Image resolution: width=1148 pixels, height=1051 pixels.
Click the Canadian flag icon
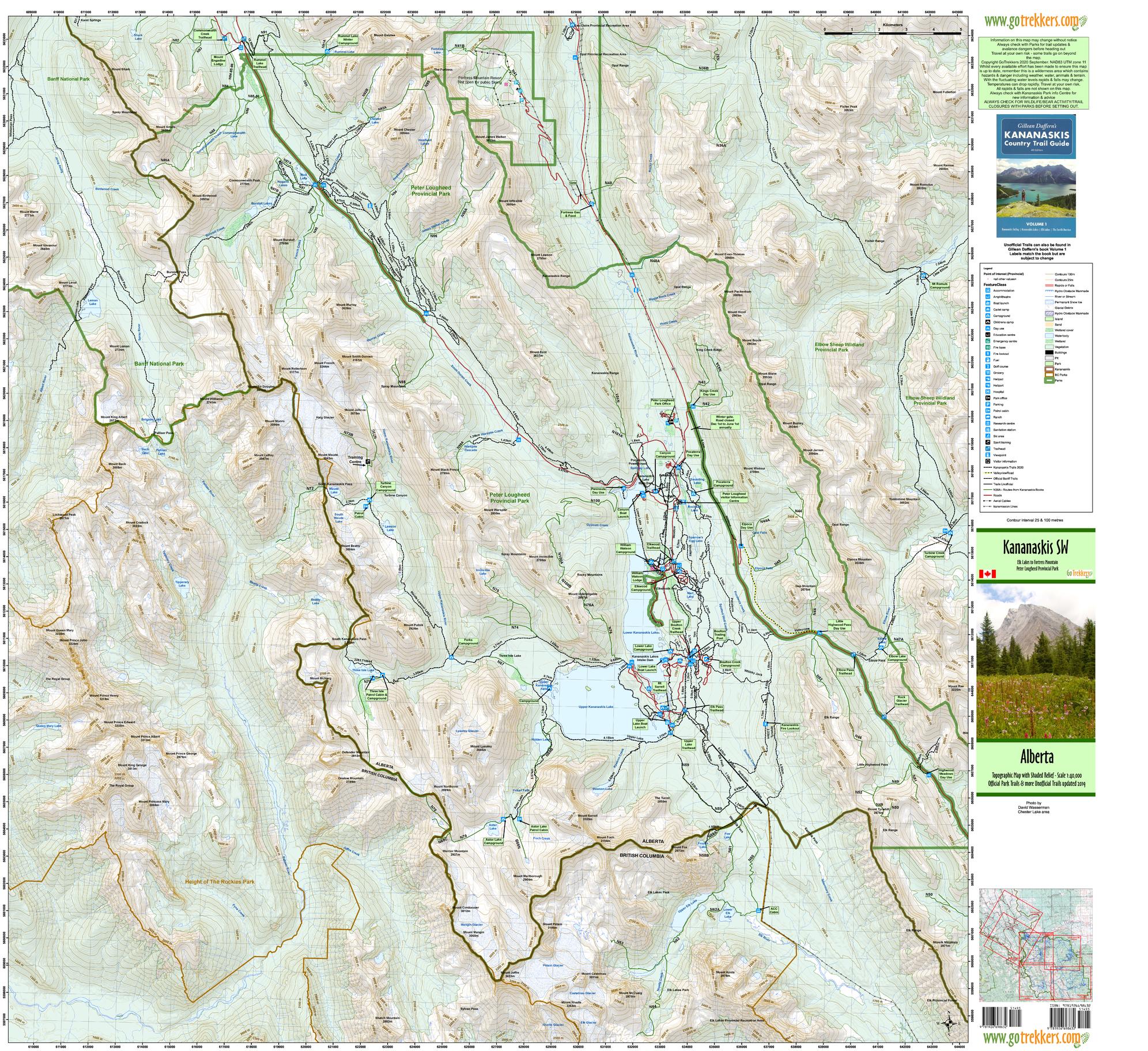[x=987, y=573]
